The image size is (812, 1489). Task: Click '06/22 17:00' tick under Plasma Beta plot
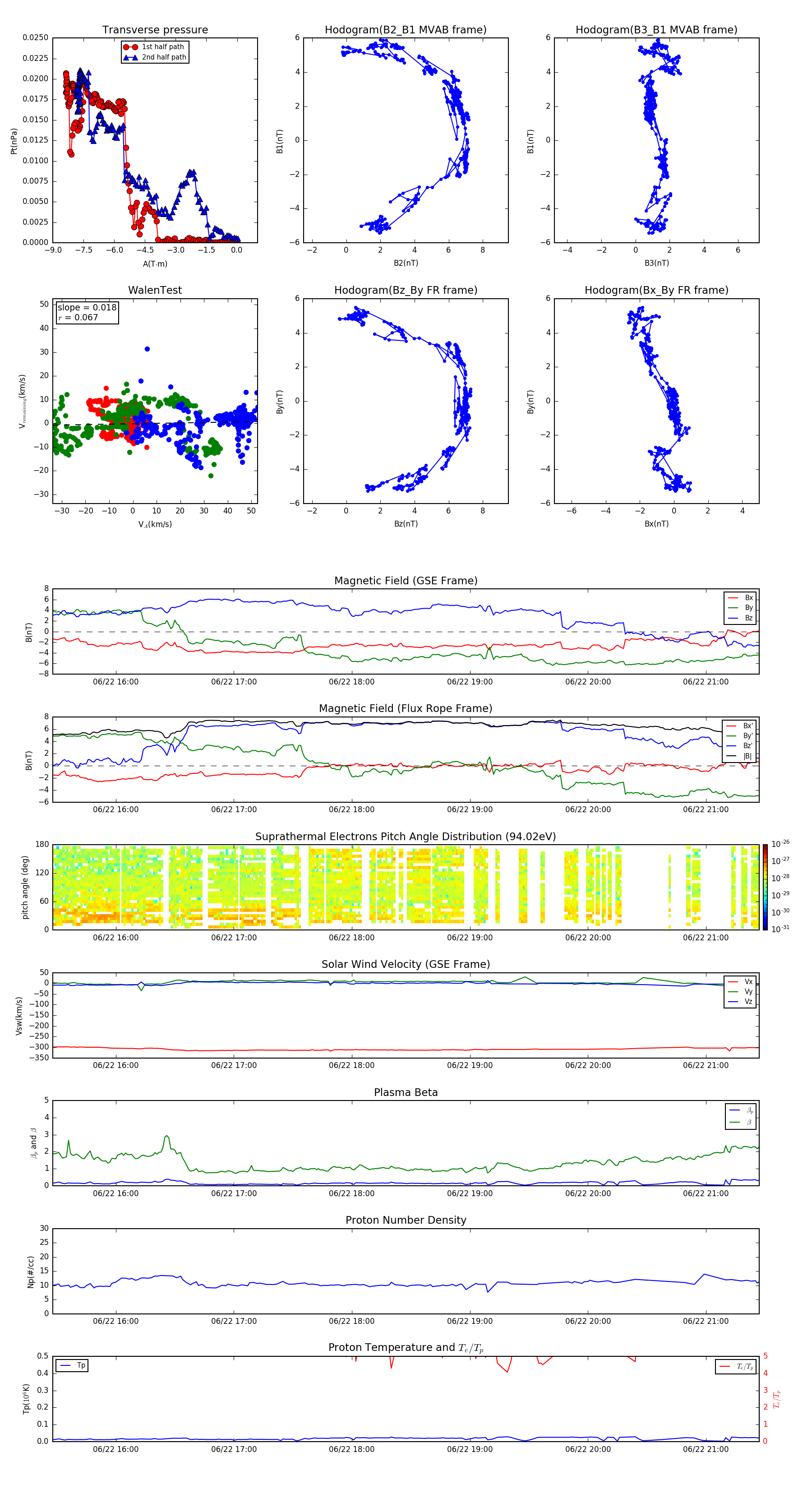tap(234, 1193)
